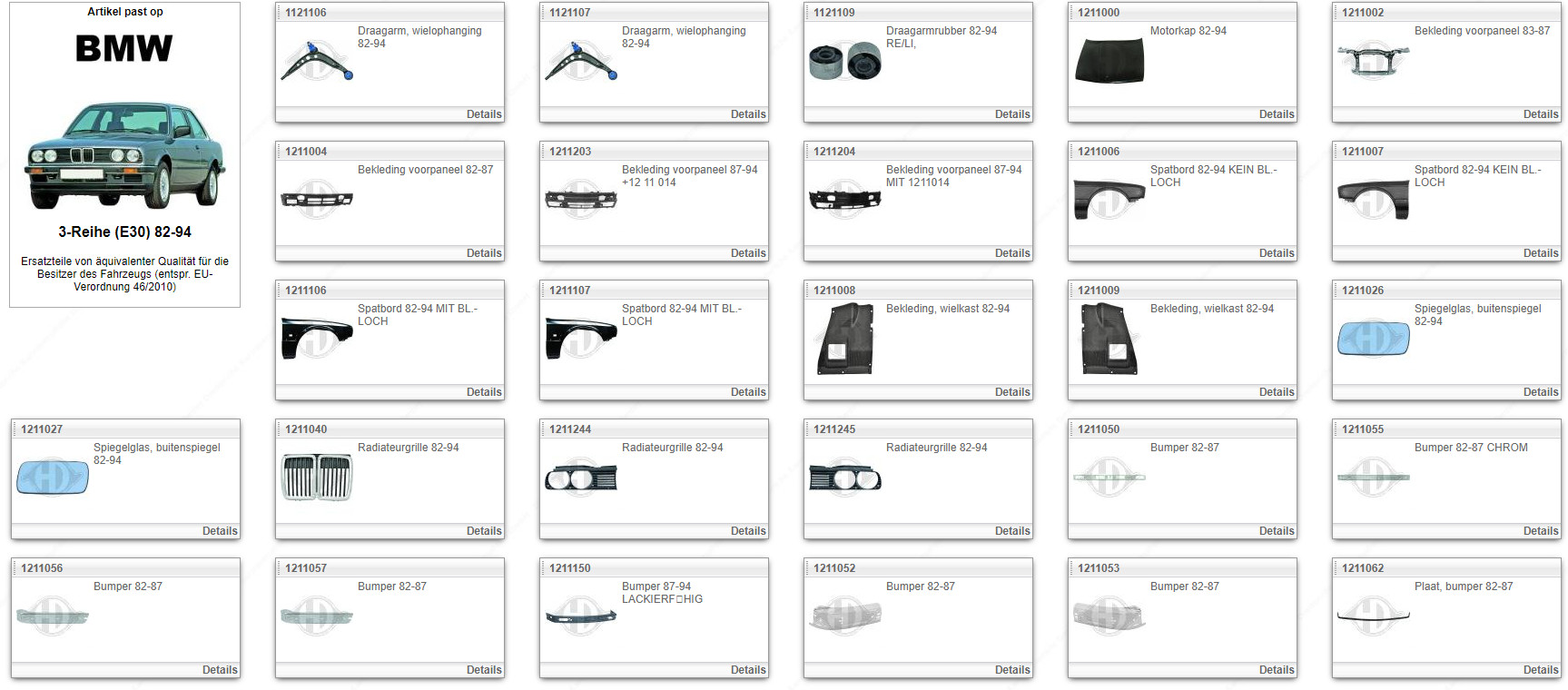Viewport: 1568px width, 690px height.
Task: Open front panel image for 1211004
Action: [316, 200]
